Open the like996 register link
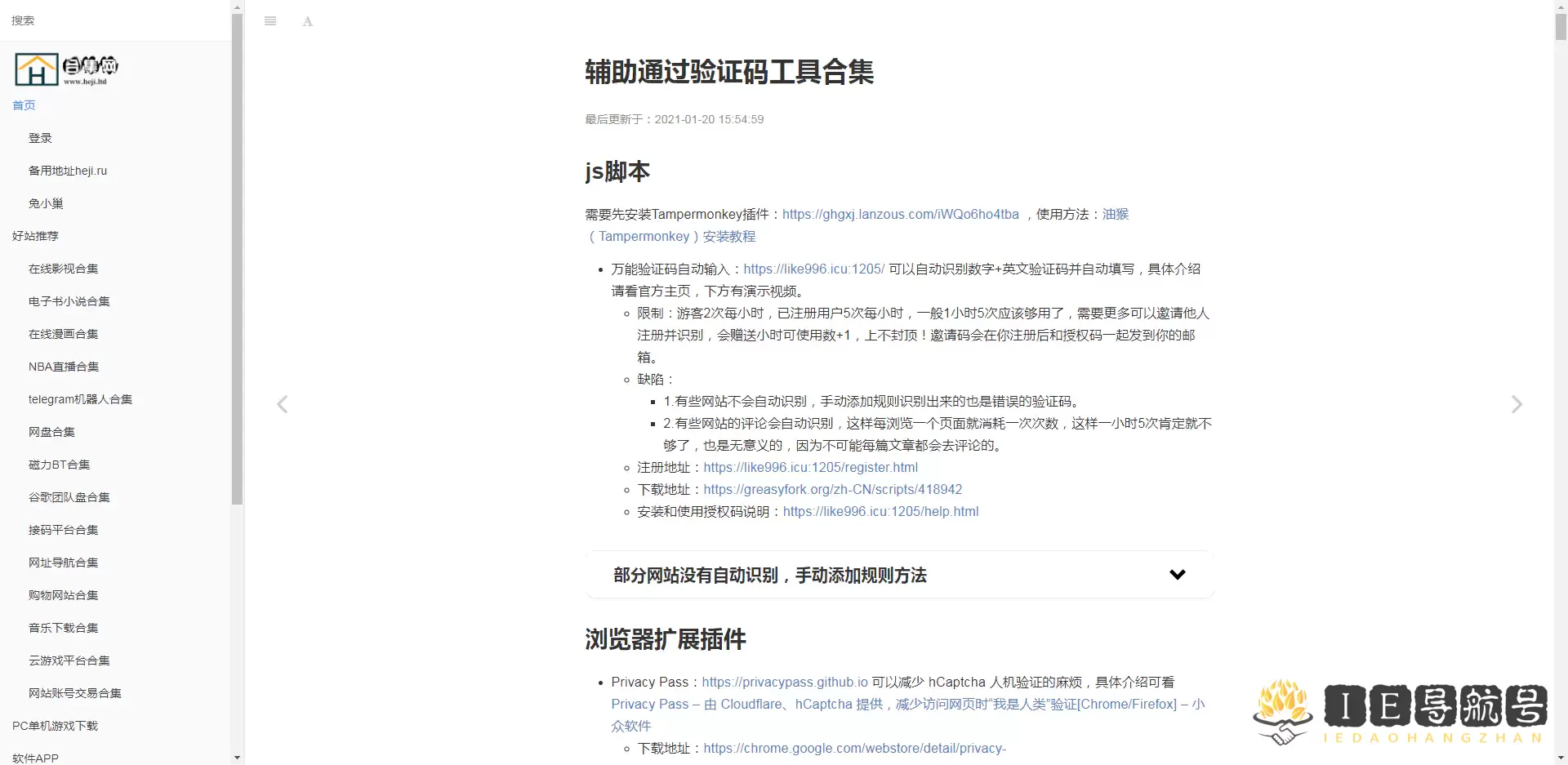 point(811,467)
